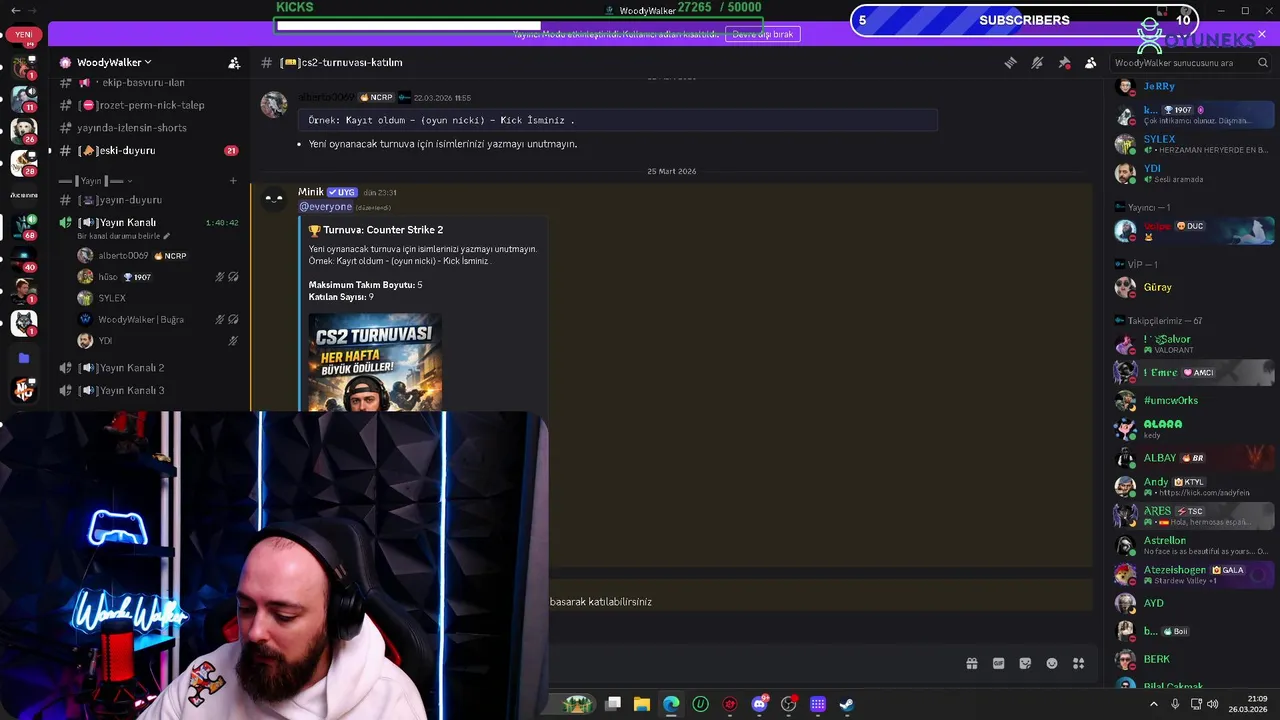Open the sticker picker icon
Screen dimensions: 1280x720
[x=1025, y=663]
